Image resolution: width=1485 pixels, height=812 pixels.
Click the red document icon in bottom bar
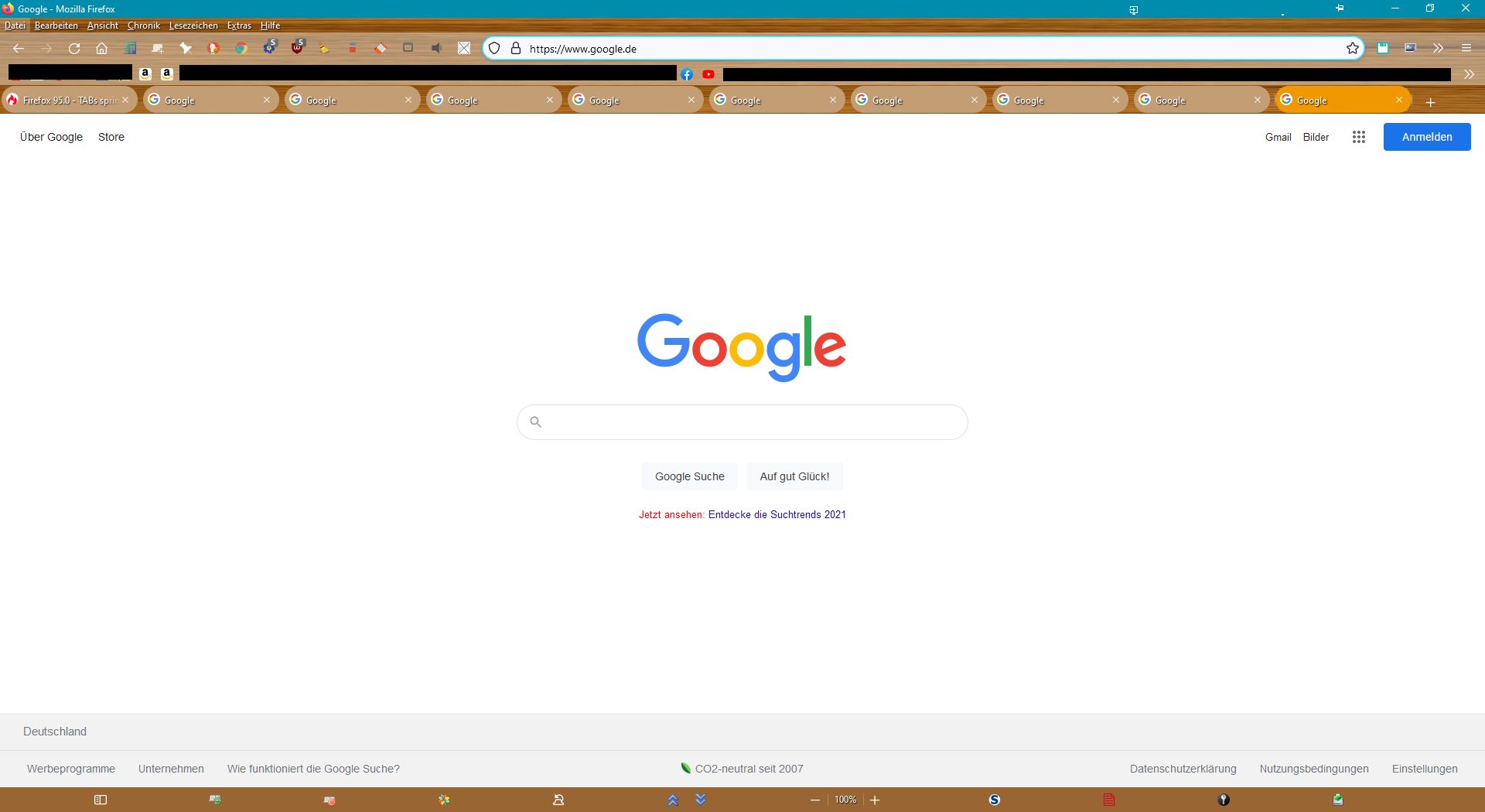[1109, 800]
